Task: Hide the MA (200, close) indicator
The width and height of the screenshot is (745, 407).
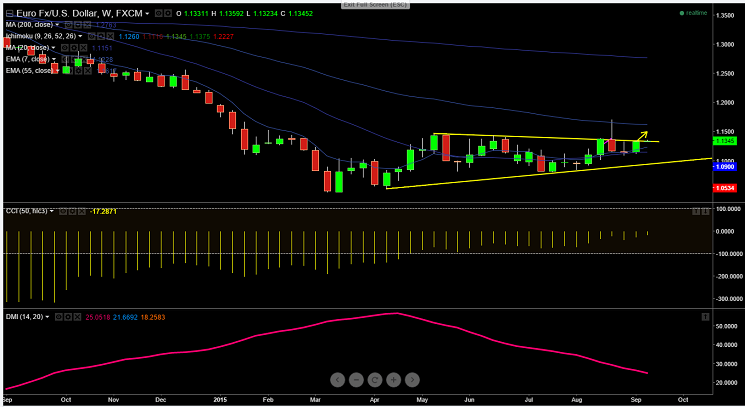Action: [68, 25]
